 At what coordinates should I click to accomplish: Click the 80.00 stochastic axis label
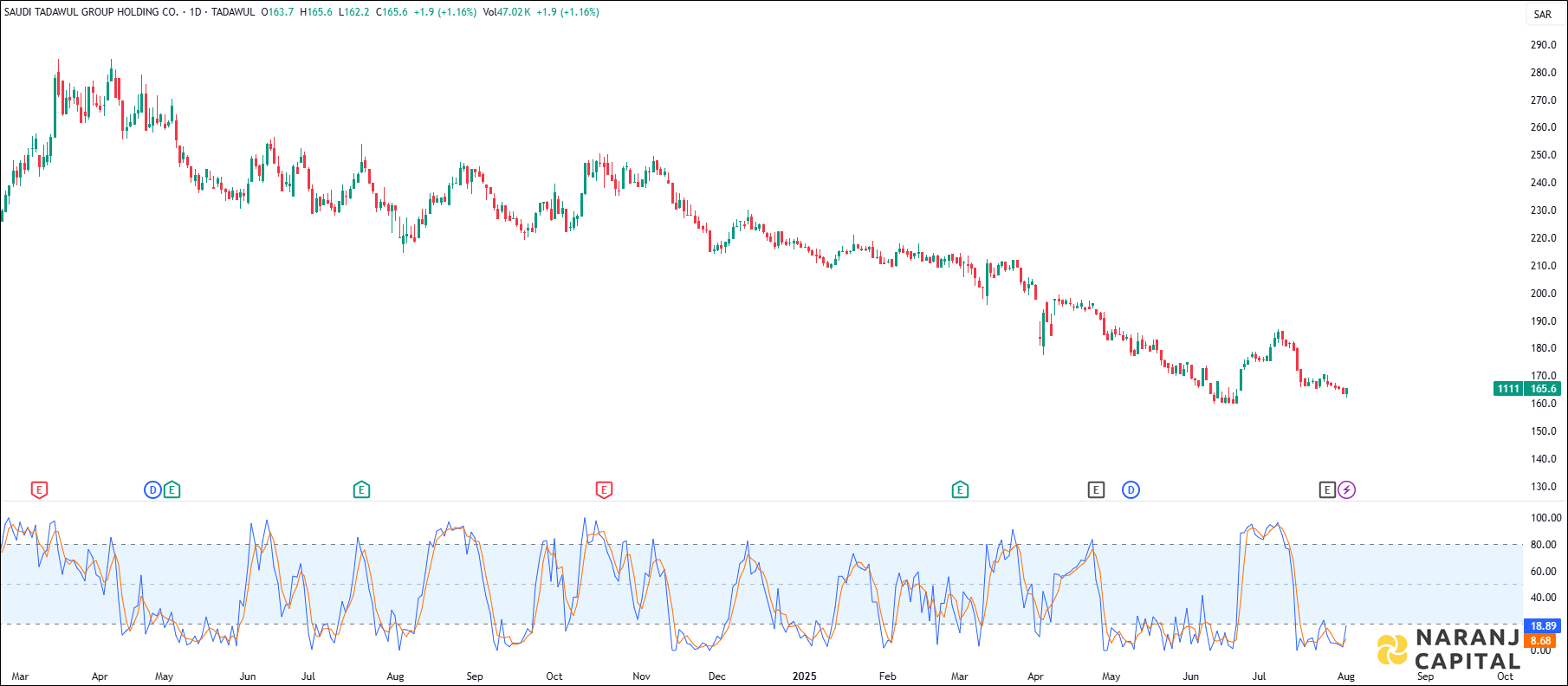tap(1543, 545)
